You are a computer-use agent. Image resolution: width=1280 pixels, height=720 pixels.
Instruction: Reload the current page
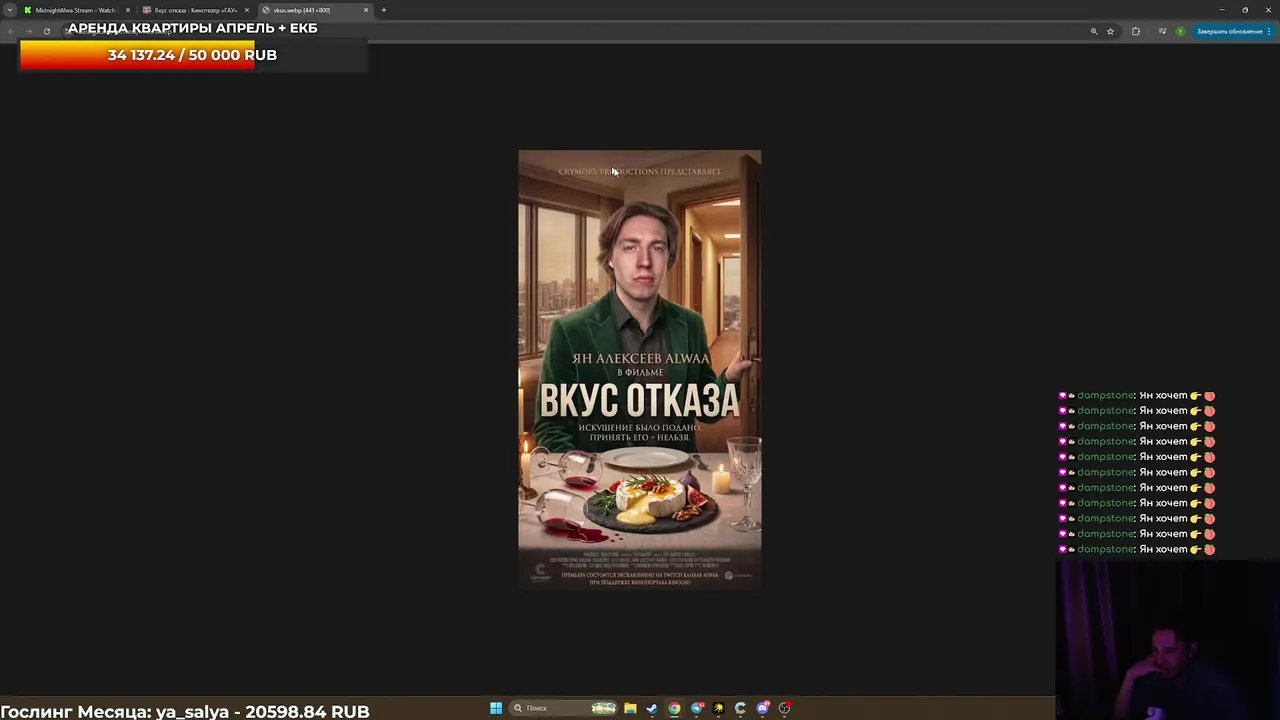pyautogui.click(x=46, y=31)
